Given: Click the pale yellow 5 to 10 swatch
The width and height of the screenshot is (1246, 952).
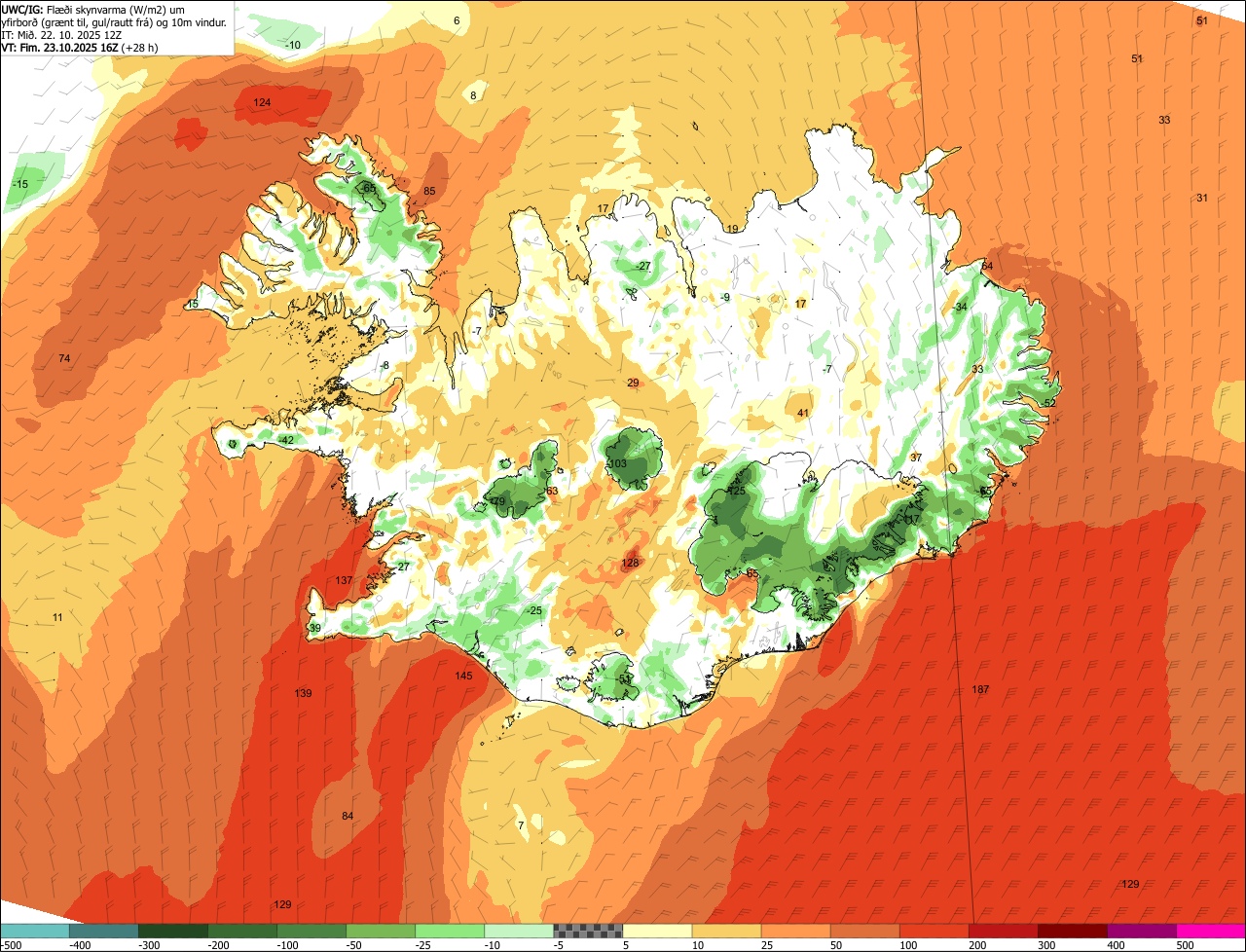Looking at the screenshot, I should [x=657, y=931].
